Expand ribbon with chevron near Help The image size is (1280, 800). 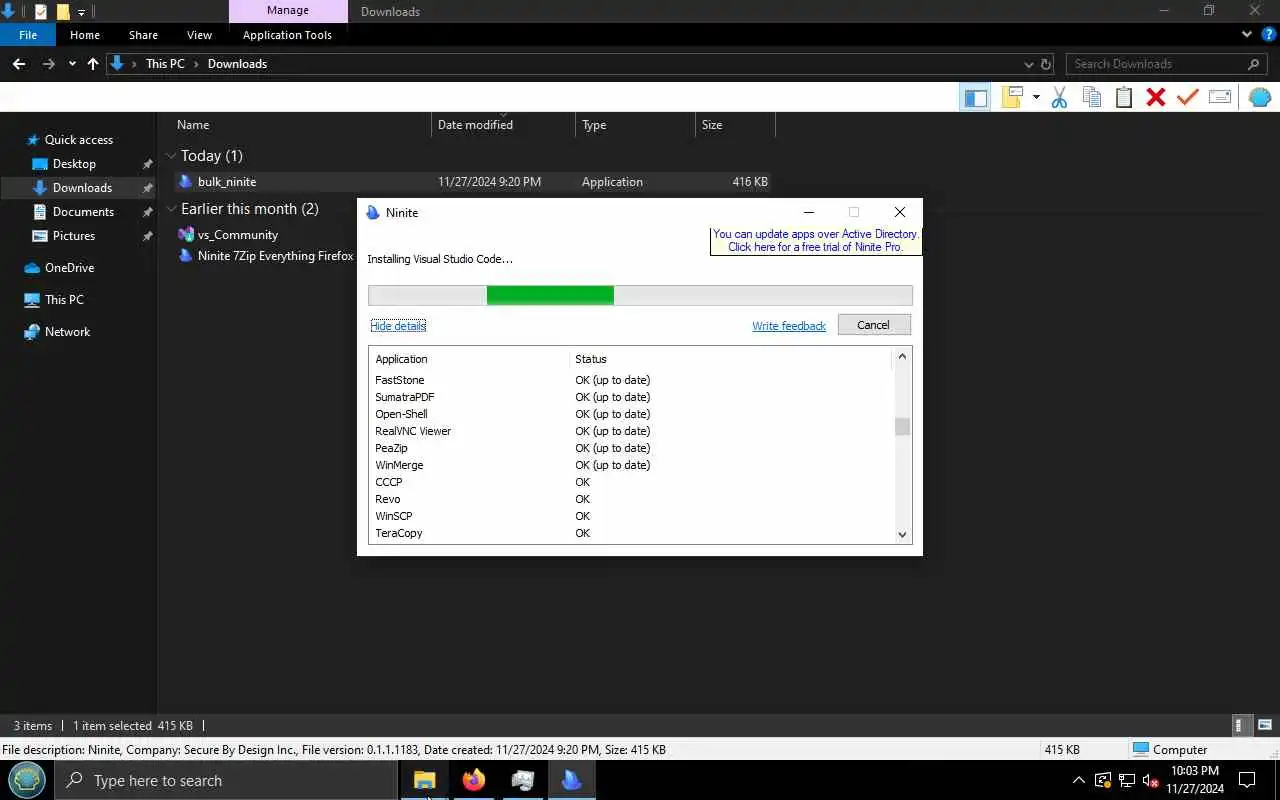pyautogui.click(x=1247, y=34)
